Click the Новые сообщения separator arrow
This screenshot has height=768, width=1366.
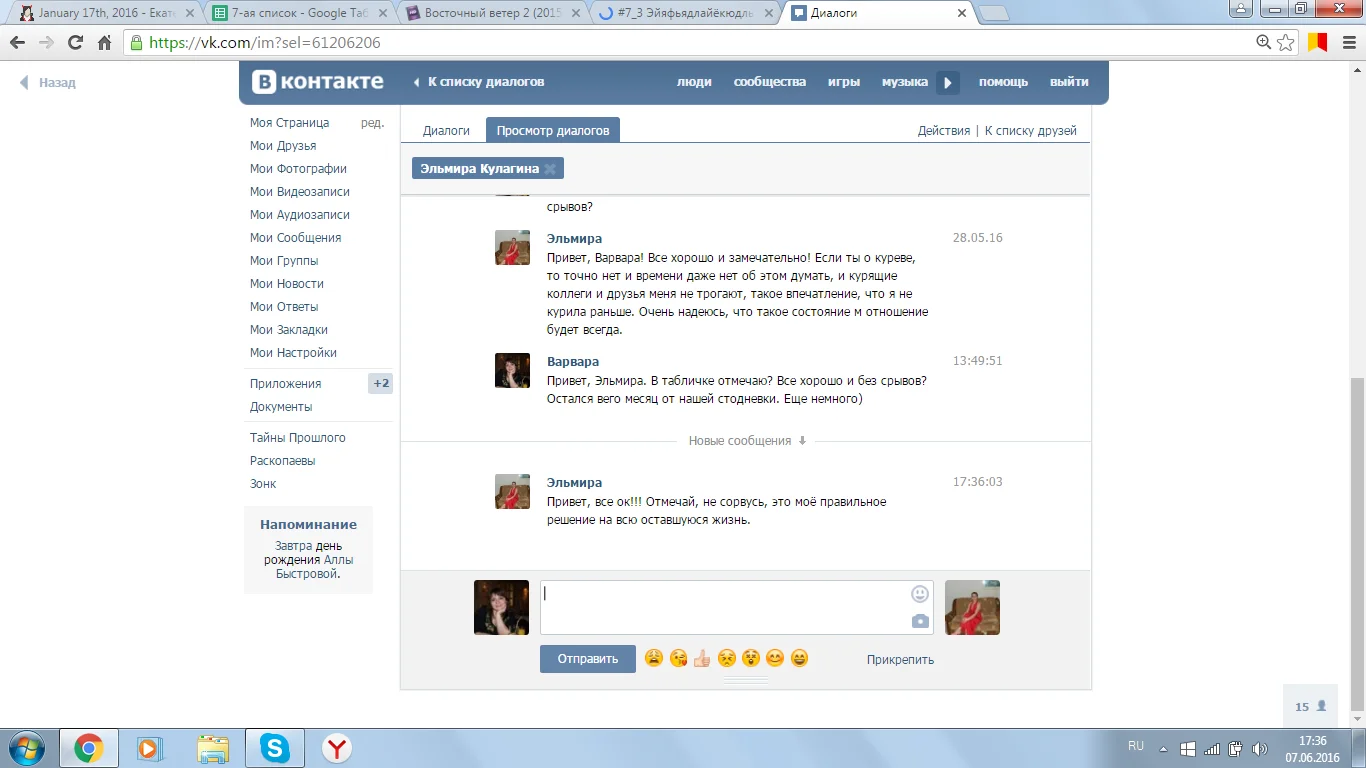pyautogui.click(x=802, y=441)
